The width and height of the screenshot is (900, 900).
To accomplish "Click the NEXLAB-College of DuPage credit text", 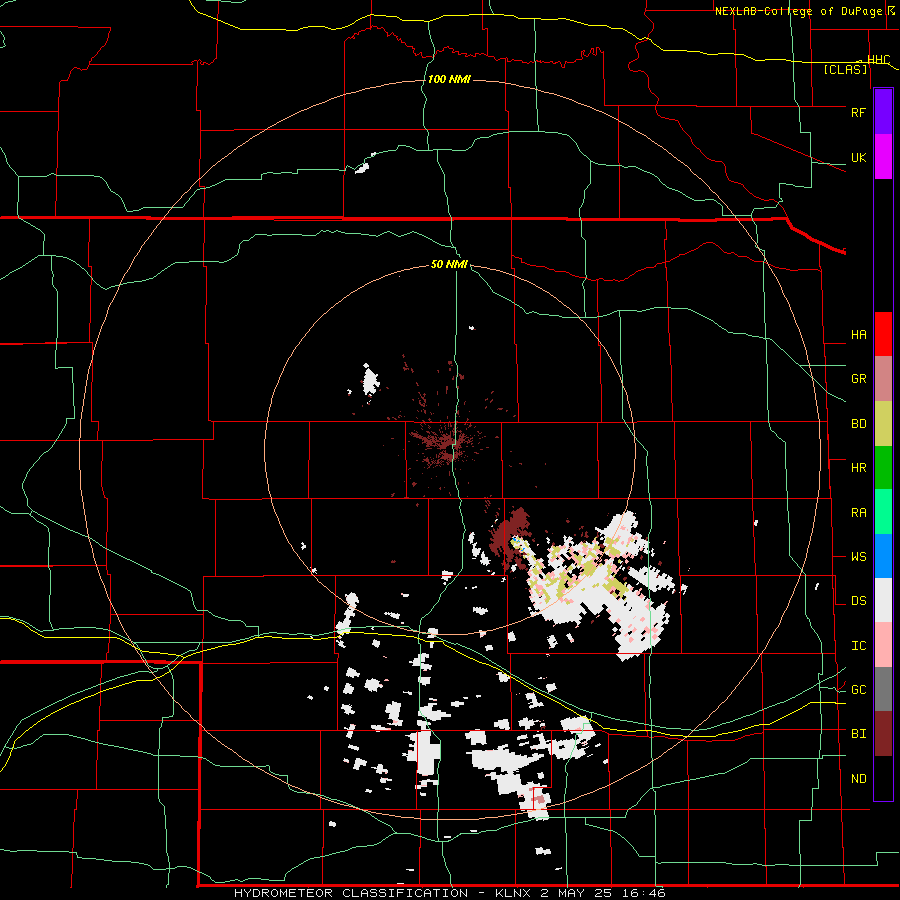I will pos(798,11).
